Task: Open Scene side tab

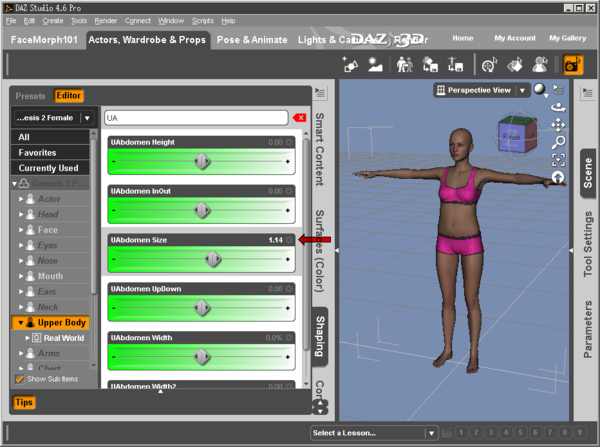Action: point(587,173)
